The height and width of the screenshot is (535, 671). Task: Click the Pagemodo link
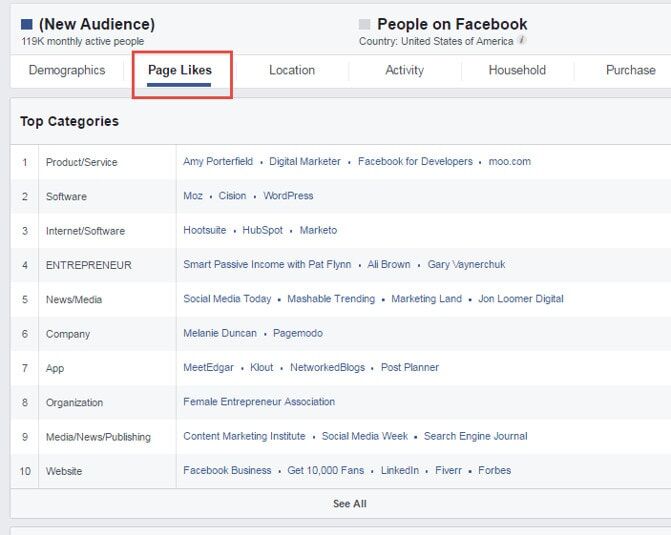click(x=298, y=333)
